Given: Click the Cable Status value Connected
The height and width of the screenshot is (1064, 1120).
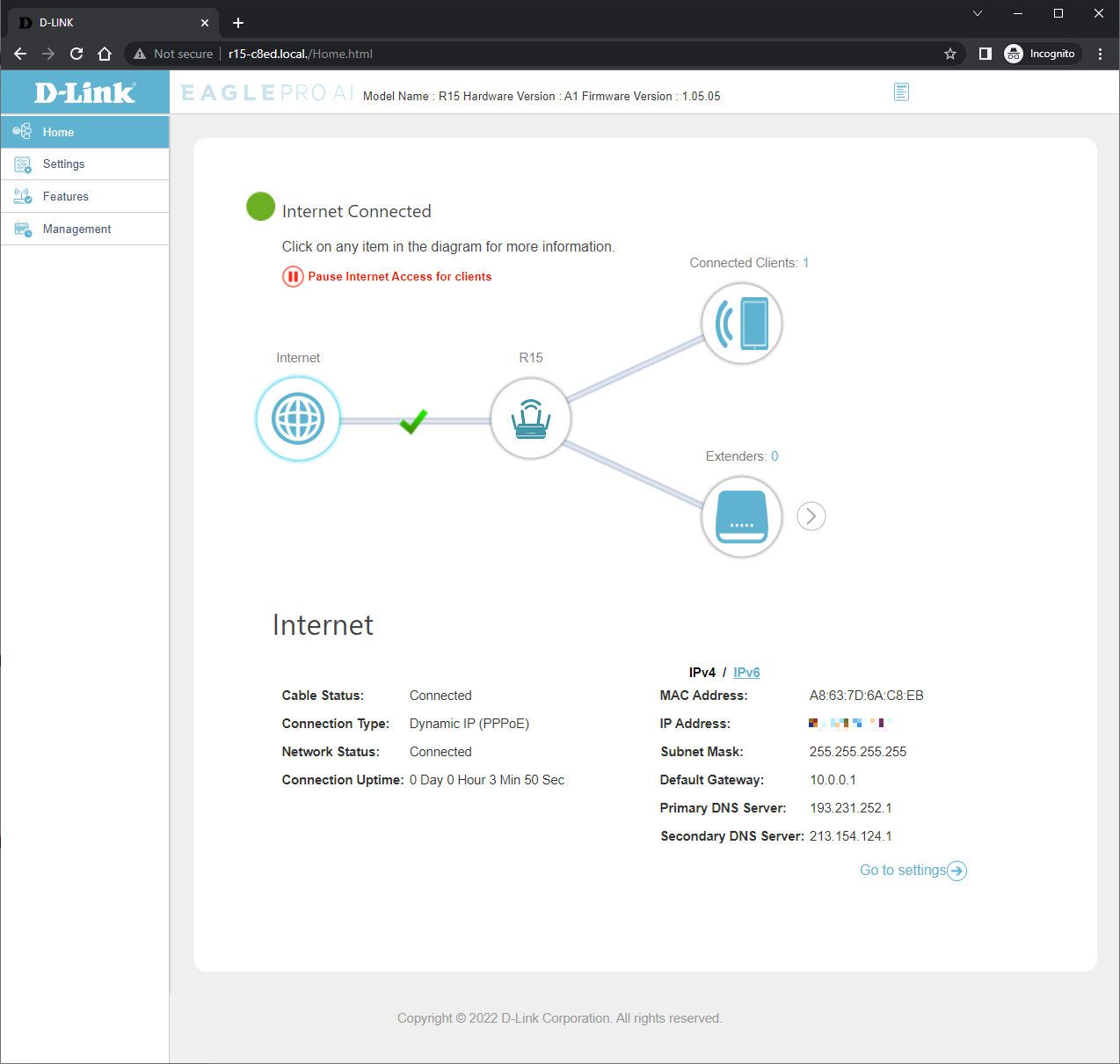Looking at the screenshot, I should tap(440, 696).
